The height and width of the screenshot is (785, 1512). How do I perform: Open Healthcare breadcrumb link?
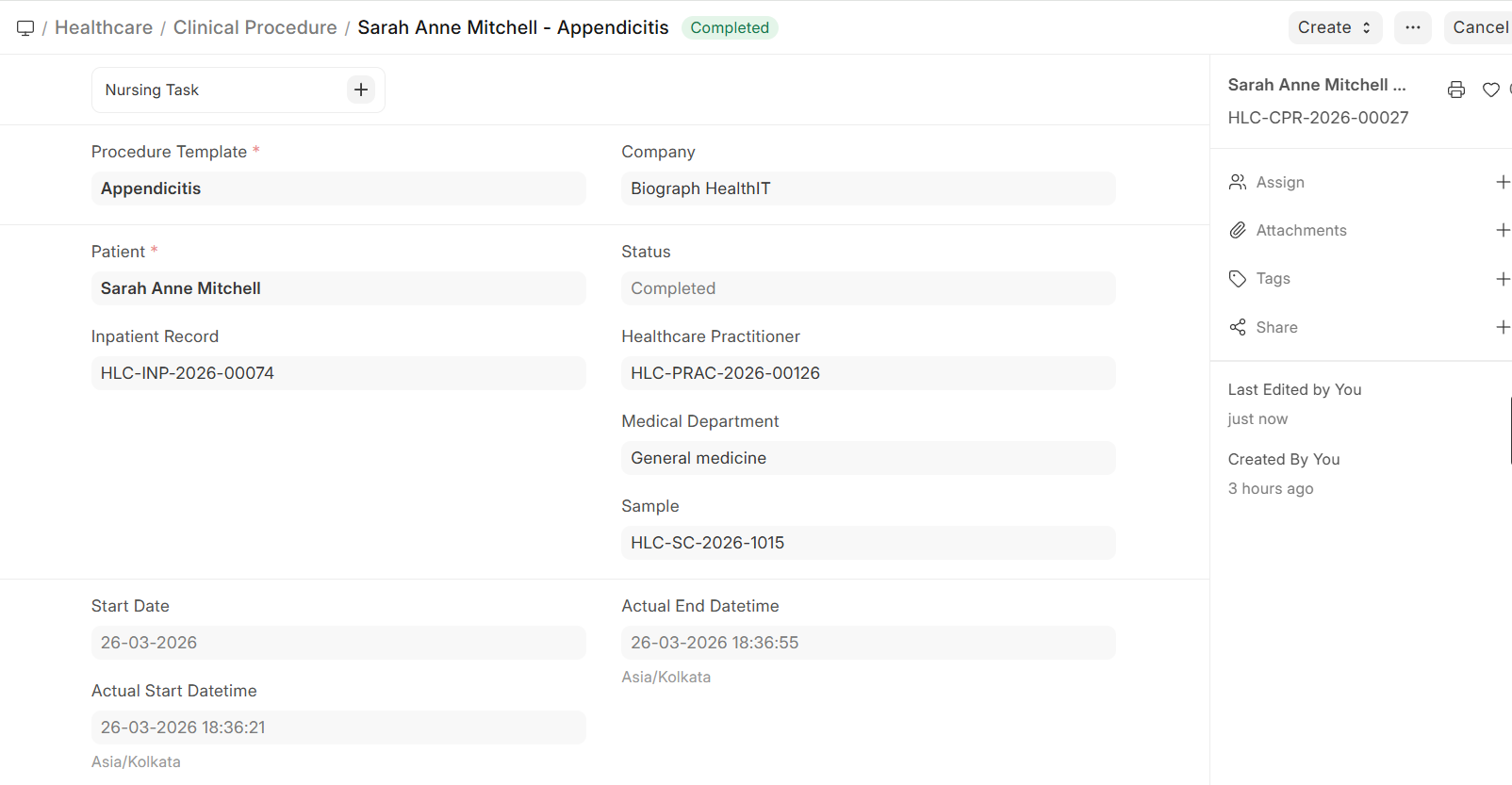(x=104, y=28)
